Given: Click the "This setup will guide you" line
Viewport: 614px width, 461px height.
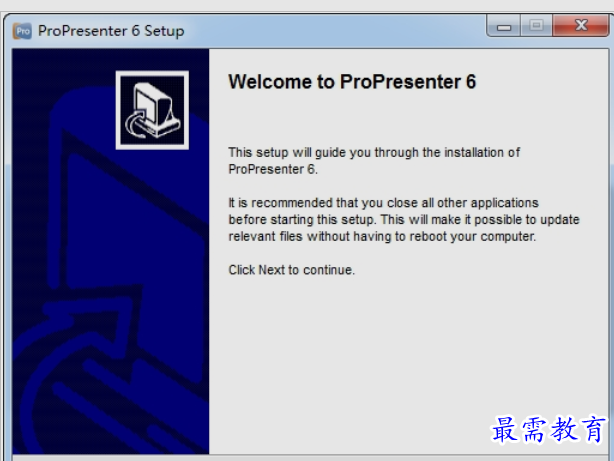Looking at the screenshot, I should [x=374, y=152].
